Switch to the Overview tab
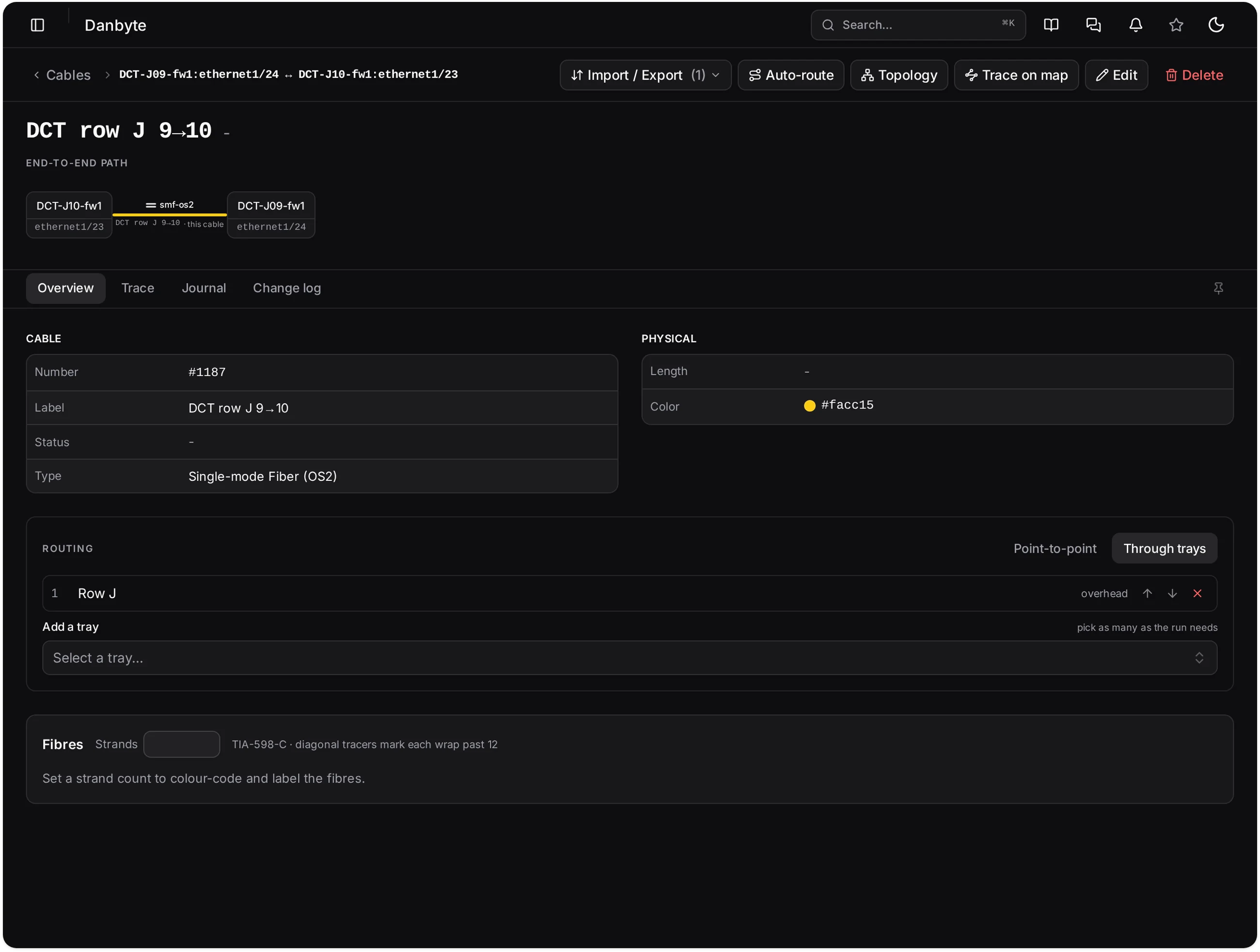1260x952 pixels. (x=65, y=288)
